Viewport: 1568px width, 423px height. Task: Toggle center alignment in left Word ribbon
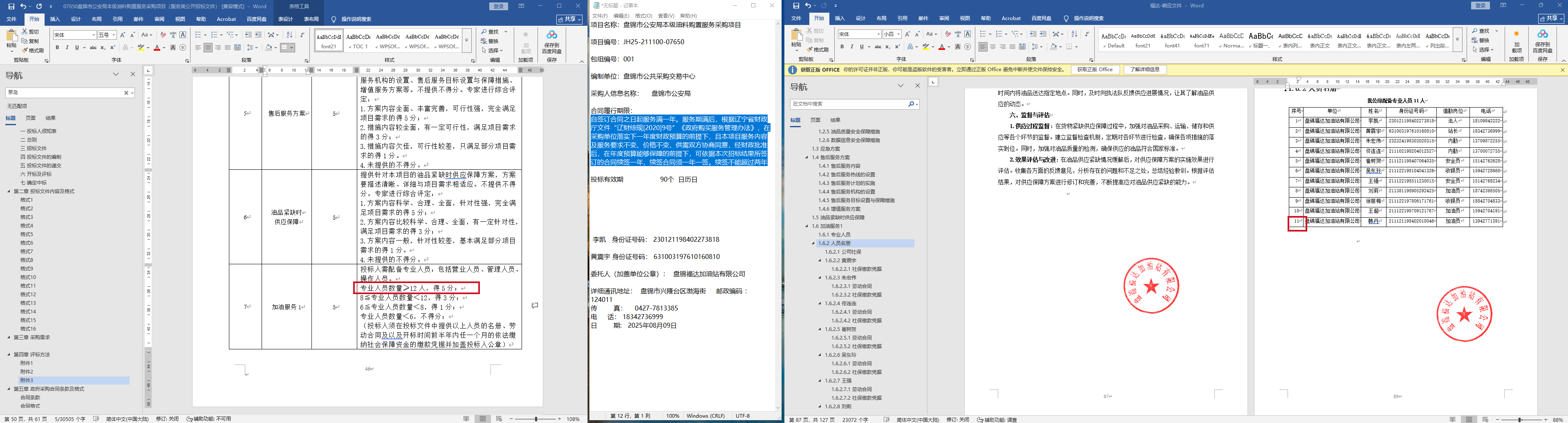coord(208,47)
